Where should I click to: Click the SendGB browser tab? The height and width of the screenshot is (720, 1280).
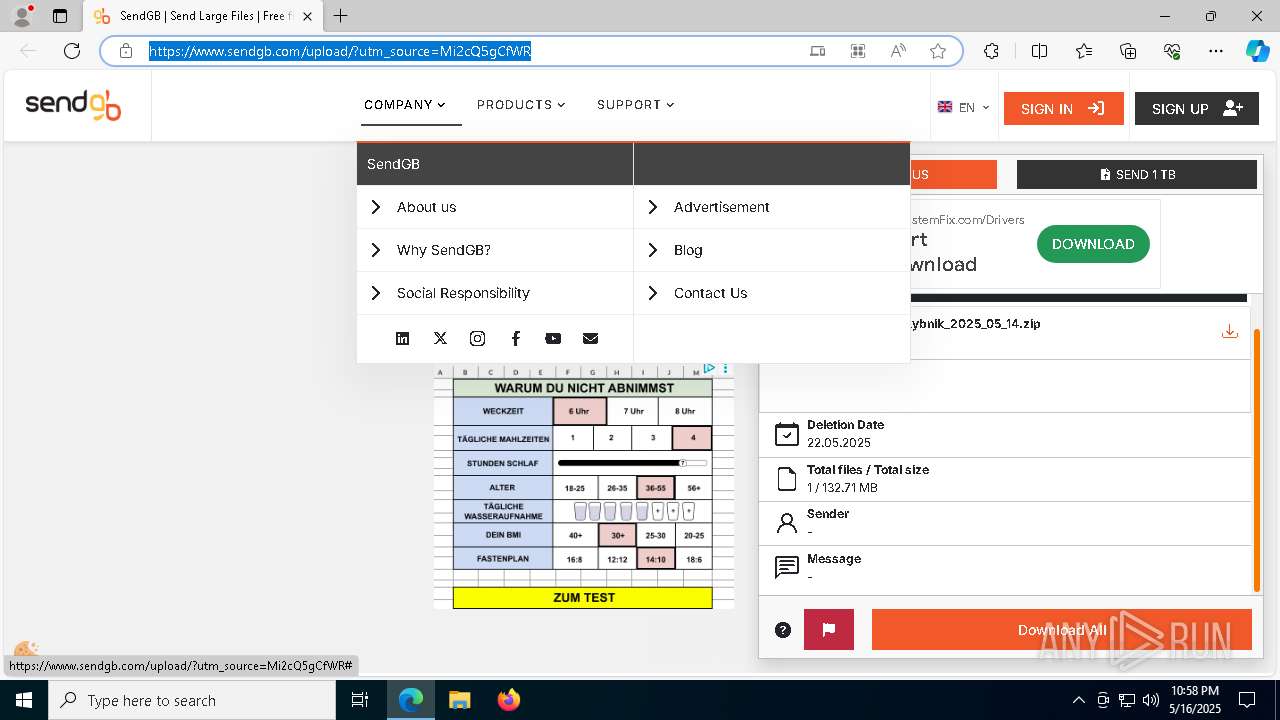pos(203,16)
